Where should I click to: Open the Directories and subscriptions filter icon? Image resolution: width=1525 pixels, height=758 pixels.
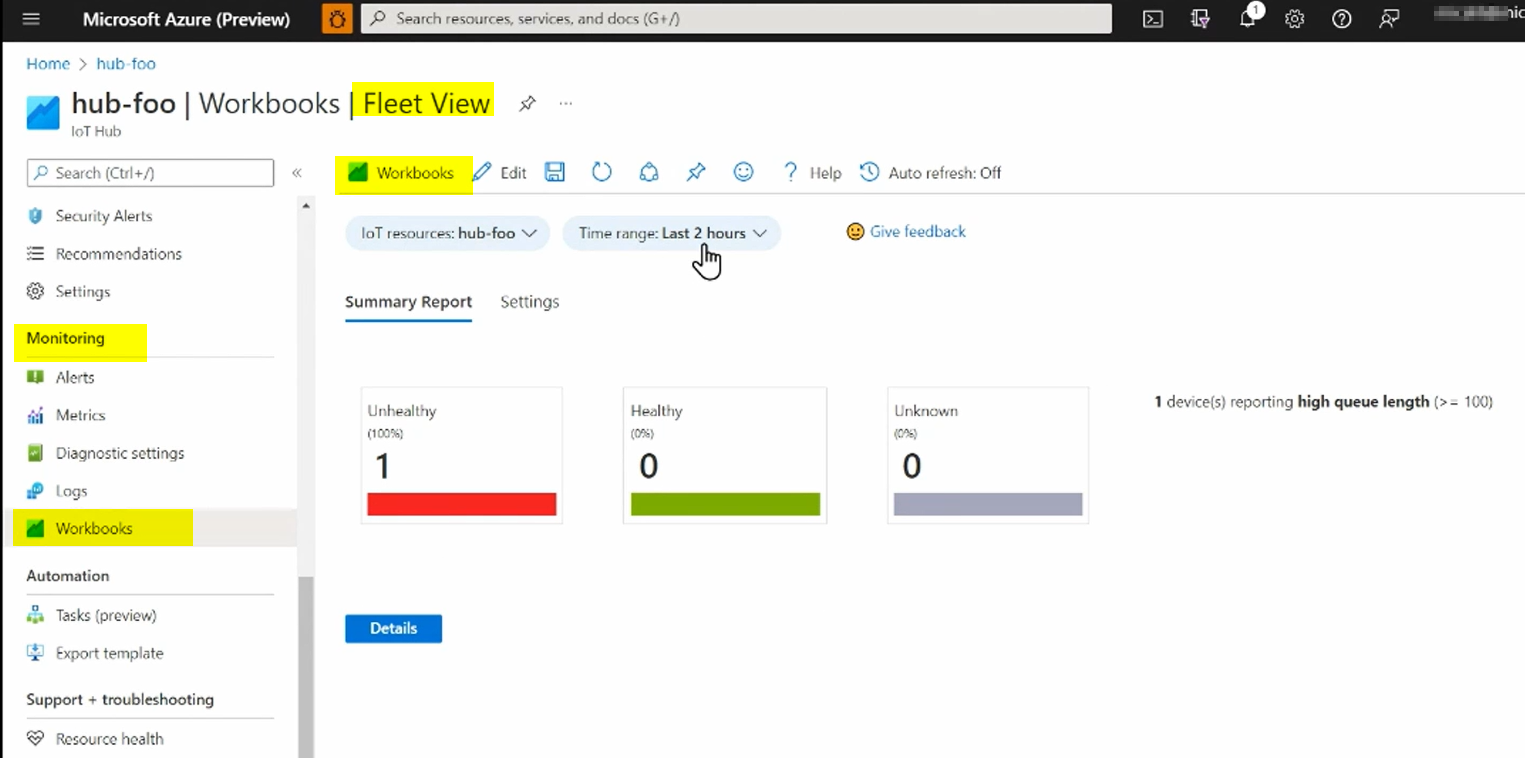click(x=1201, y=19)
